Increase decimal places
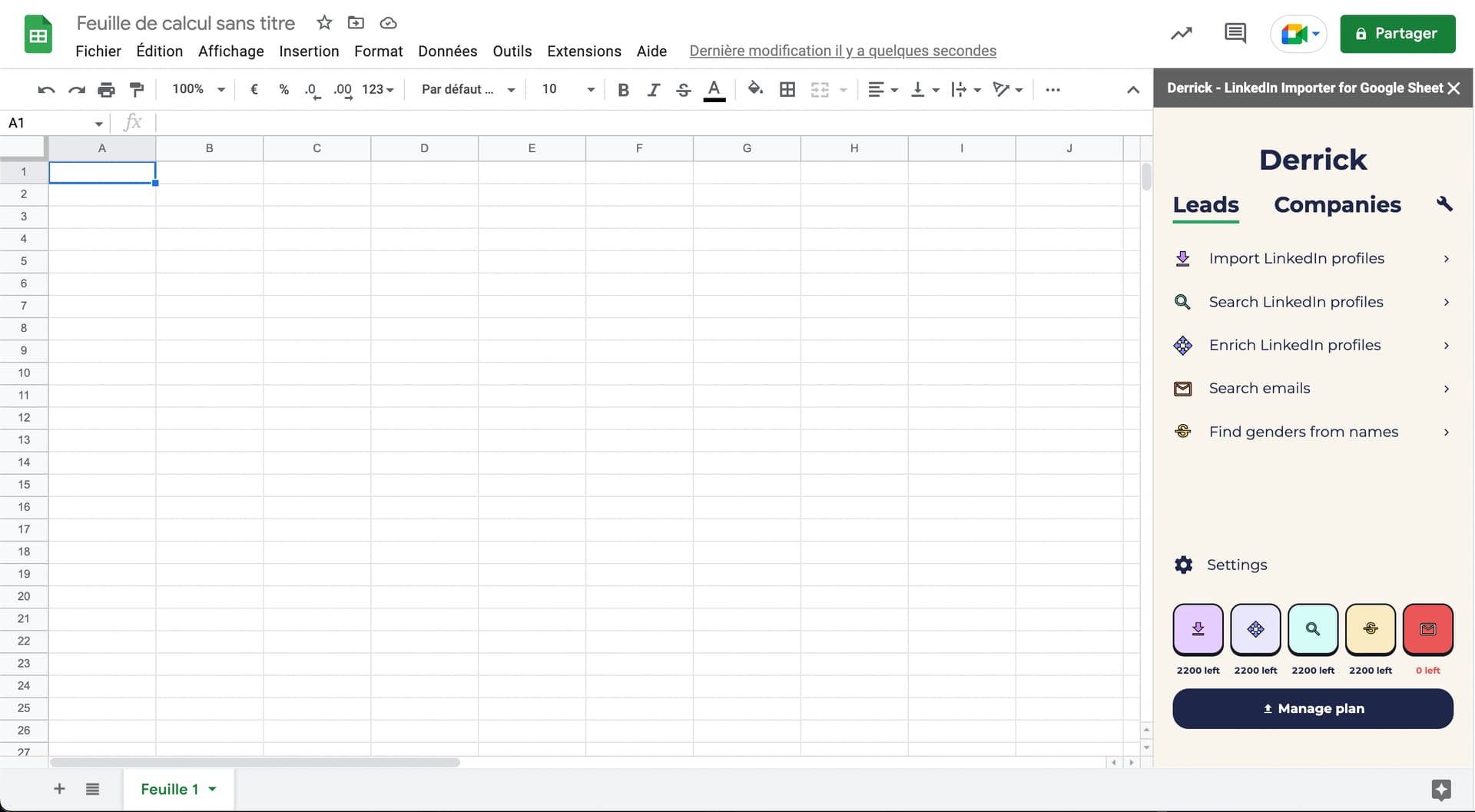Viewport: 1475px width, 812px height. click(x=343, y=90)
